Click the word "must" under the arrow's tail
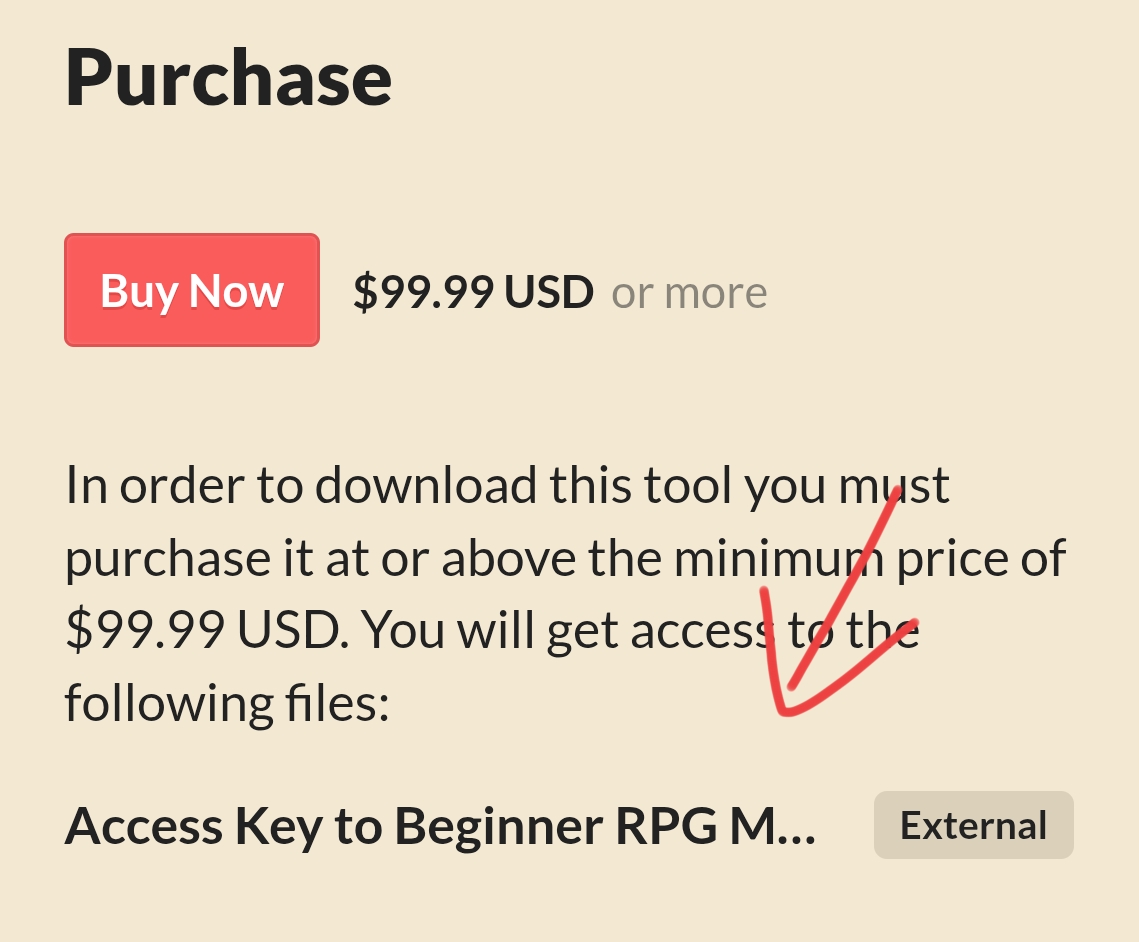 (x=893, y=485)
